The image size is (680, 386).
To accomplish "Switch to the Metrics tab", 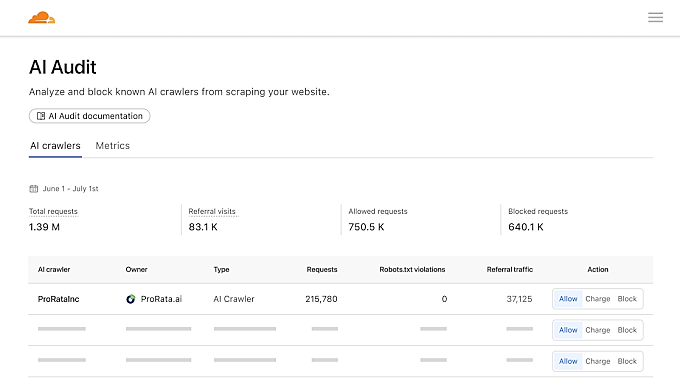I will coord(112,146).
